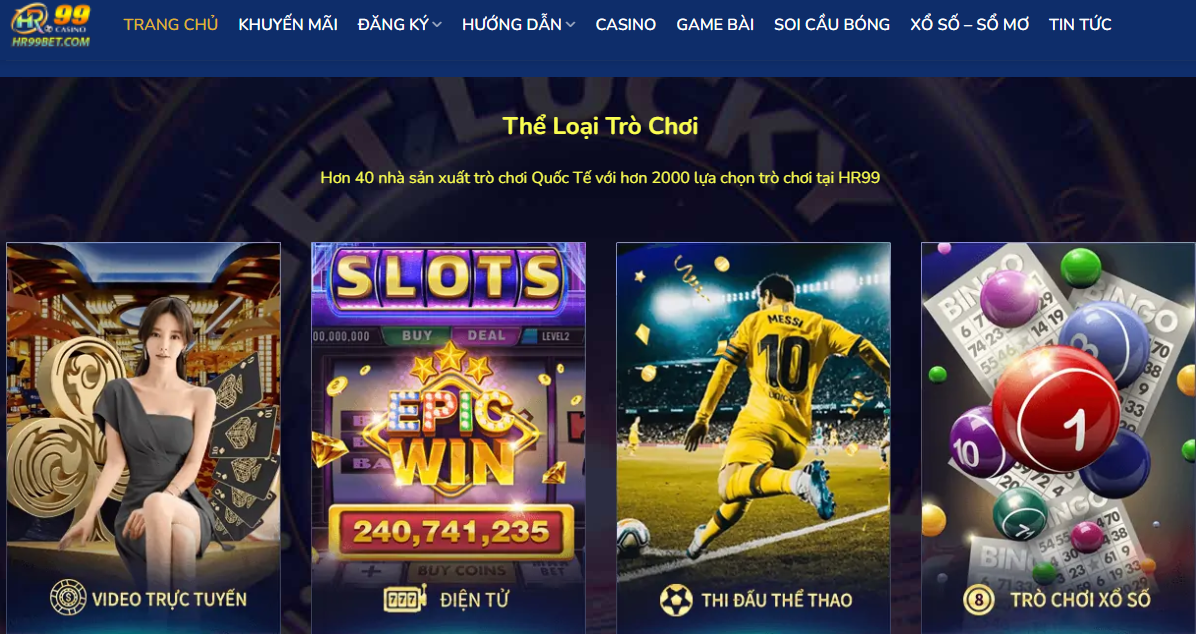Select Game Bài in the navigation
The width and height of the screenshot is (1196, 634).
[715, 24]
